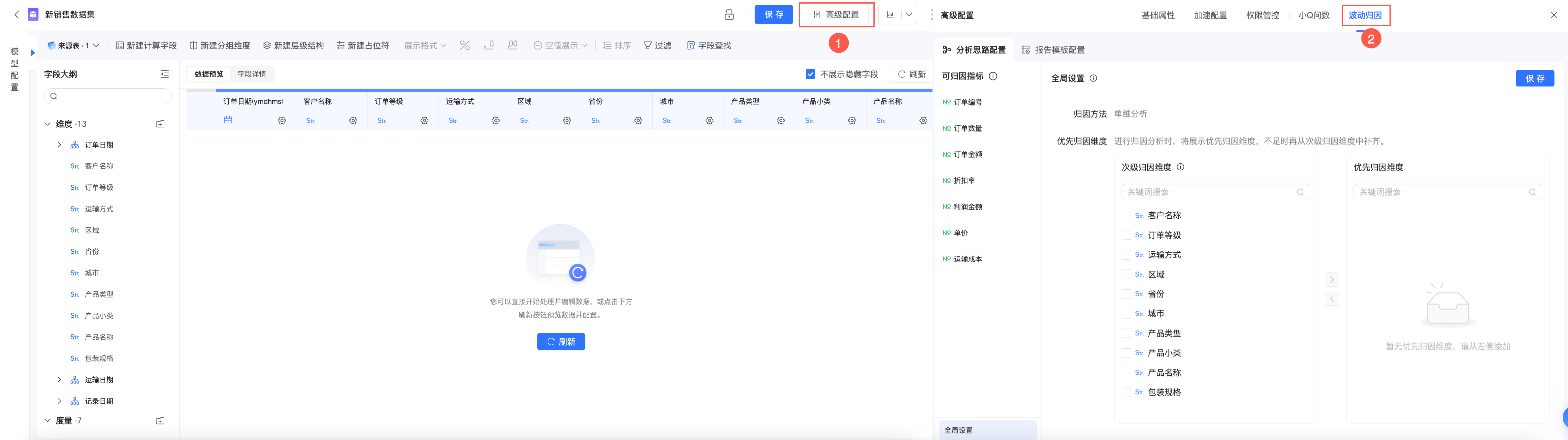Open the 来源表 dropdown
This screenshot has height=440, width=1568.
74,46
